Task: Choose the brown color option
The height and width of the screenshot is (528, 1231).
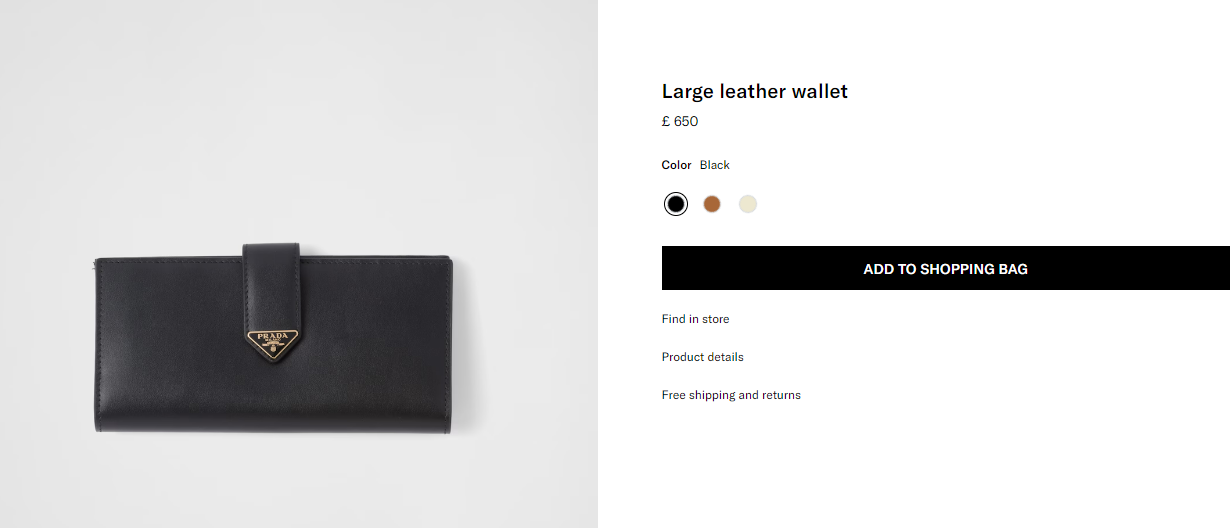Action: pyautogui.click(x=712, y=204)
